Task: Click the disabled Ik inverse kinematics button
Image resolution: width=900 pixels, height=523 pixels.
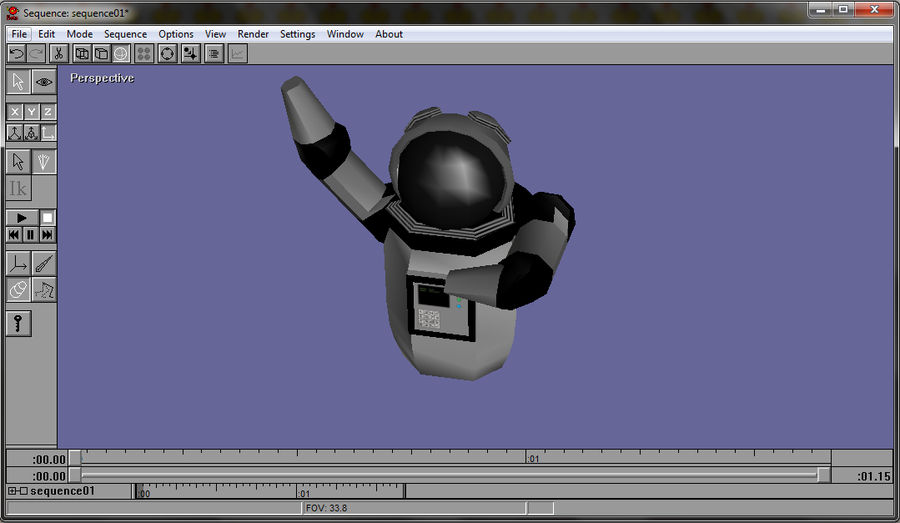Action: pos(18,188)
